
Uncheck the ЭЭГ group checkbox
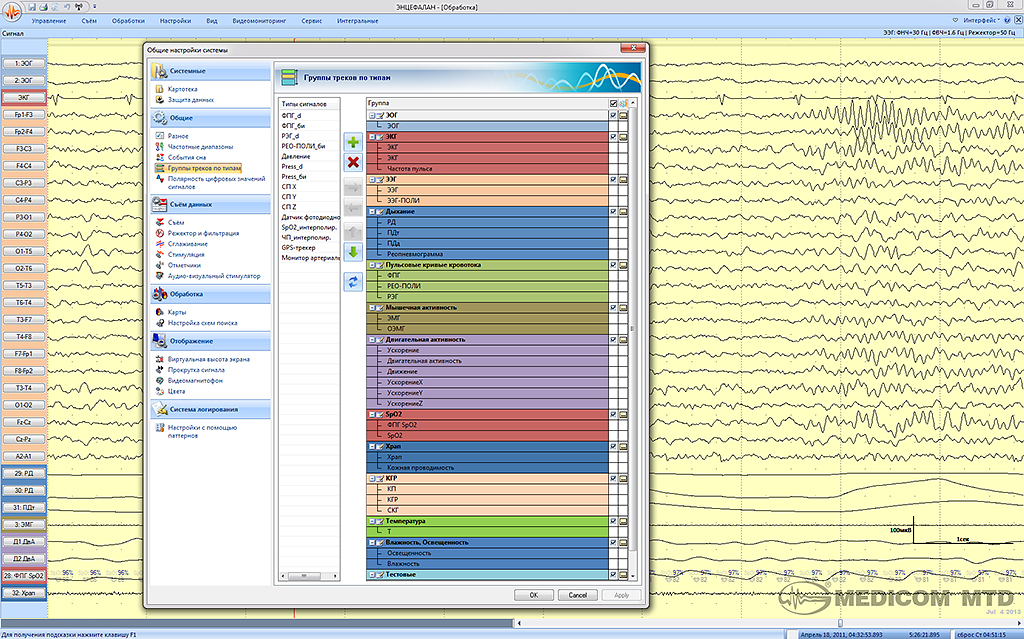[x=613, y=180]
